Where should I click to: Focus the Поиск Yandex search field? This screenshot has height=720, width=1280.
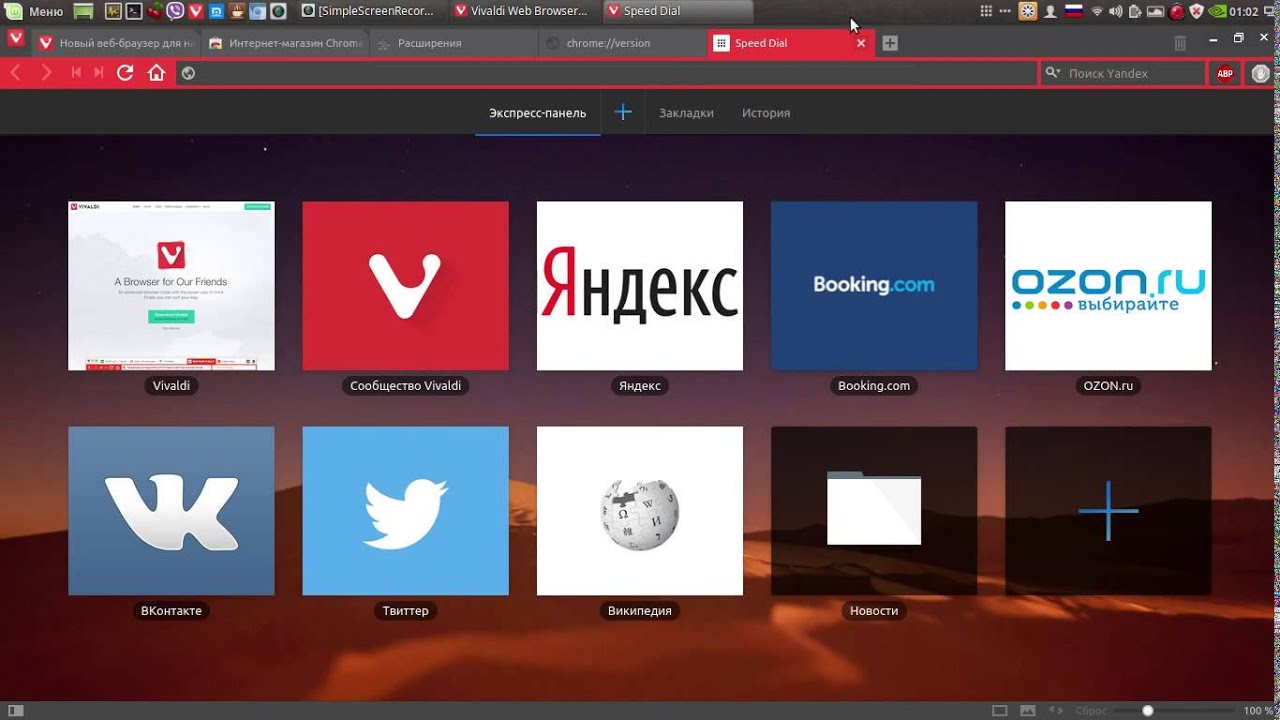pyautogui.click(x=1123, y=73)
